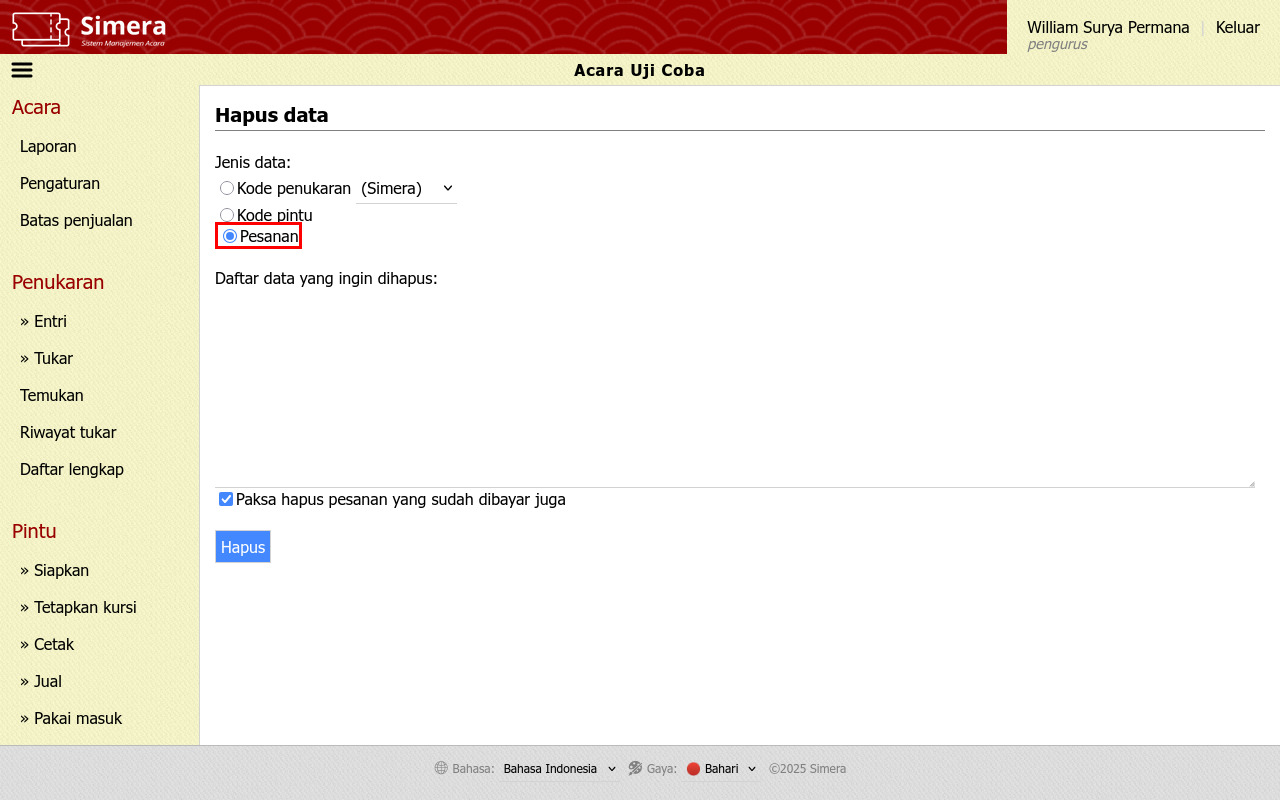The height and width of the screenshot is (800, 1280).
Task: Open the Bahari style dropdown
Action: (x=721, y=768)
